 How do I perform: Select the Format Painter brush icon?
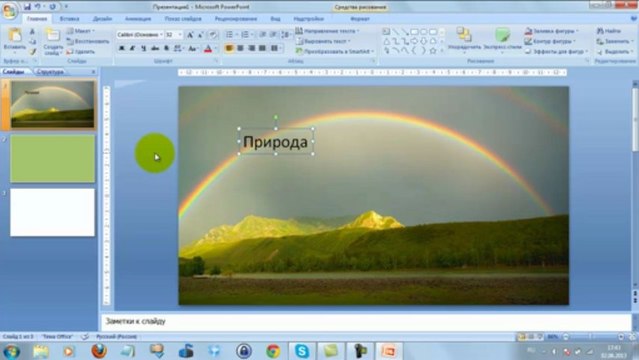[32, 52]
